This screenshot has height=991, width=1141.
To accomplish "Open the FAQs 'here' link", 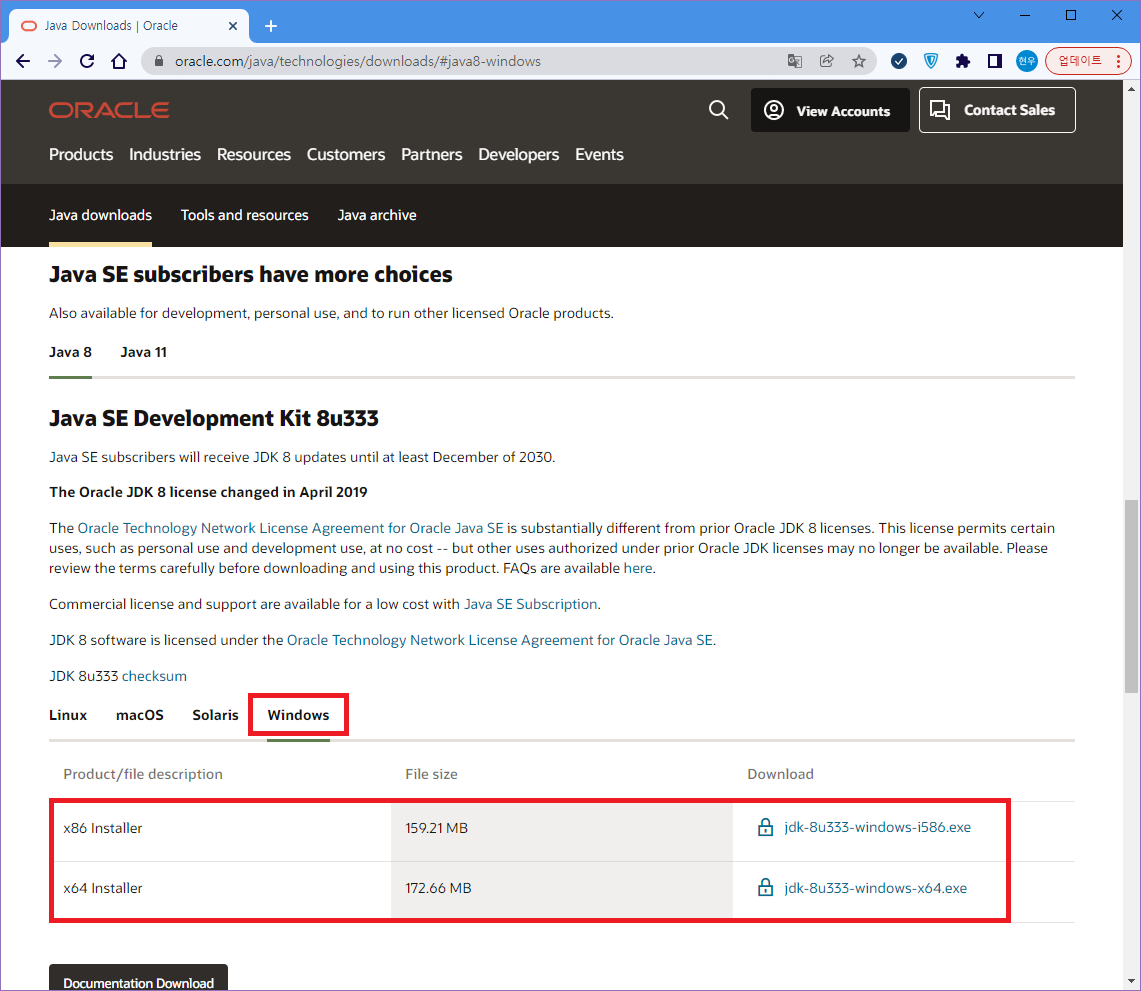I will pos(637,568).
